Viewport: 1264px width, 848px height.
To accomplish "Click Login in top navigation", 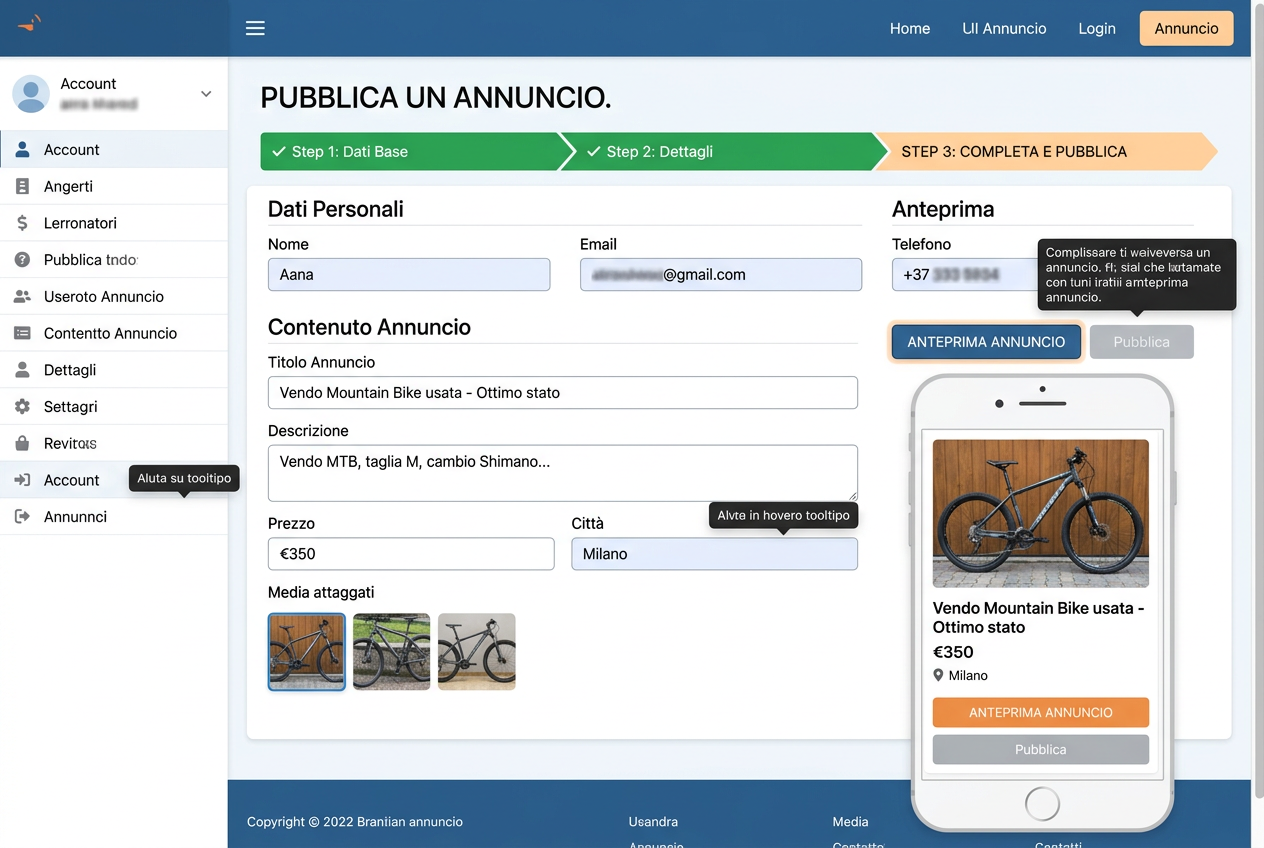I will click(1097, 28).
